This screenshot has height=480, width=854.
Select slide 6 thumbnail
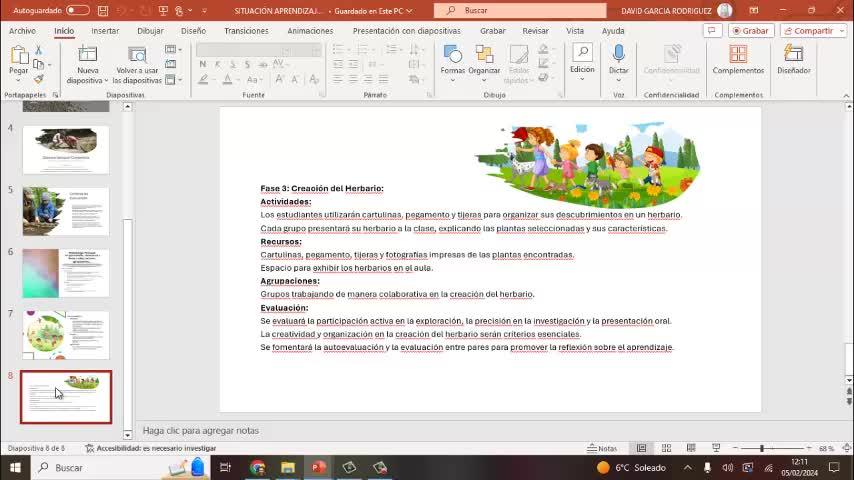66,274
